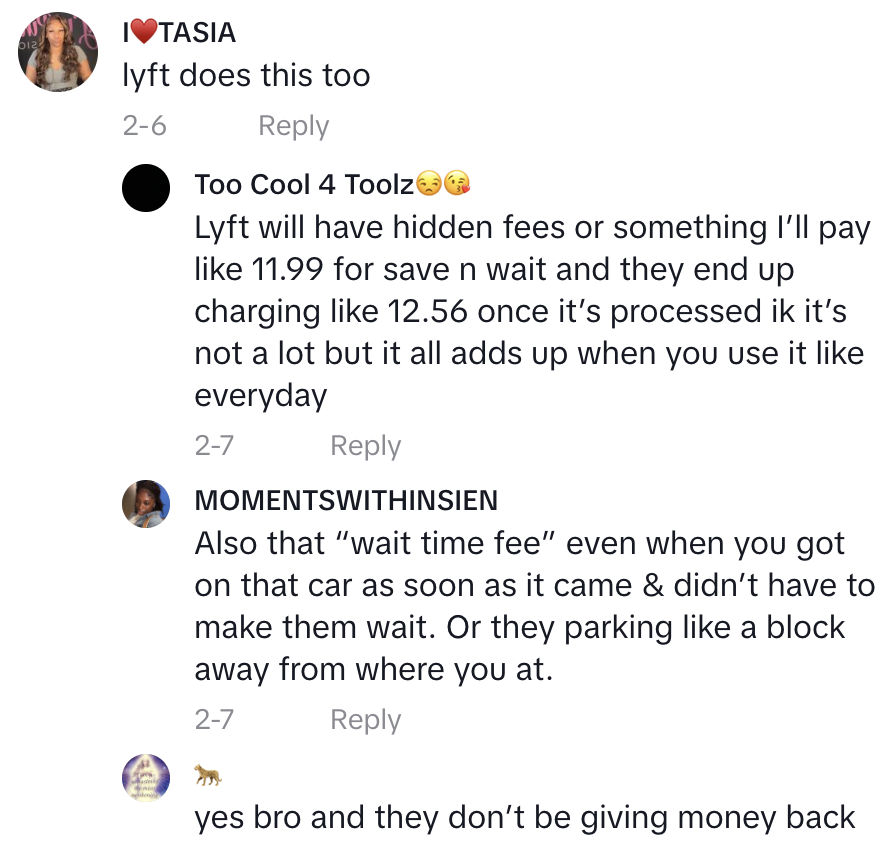Reply to I❤TASIA's comment
Image resolution: width=896 pixels, height=848 pixels.
[293, 126]
